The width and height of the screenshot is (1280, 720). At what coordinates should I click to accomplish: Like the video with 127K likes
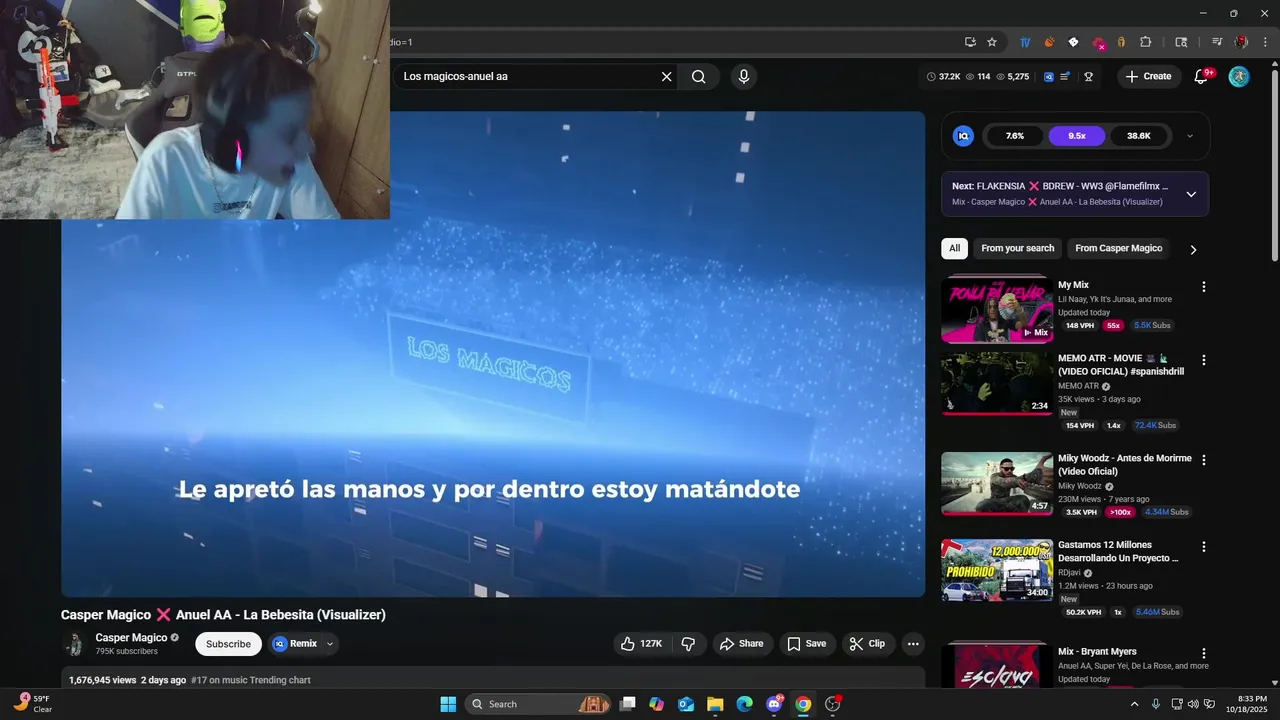[641, 644]
